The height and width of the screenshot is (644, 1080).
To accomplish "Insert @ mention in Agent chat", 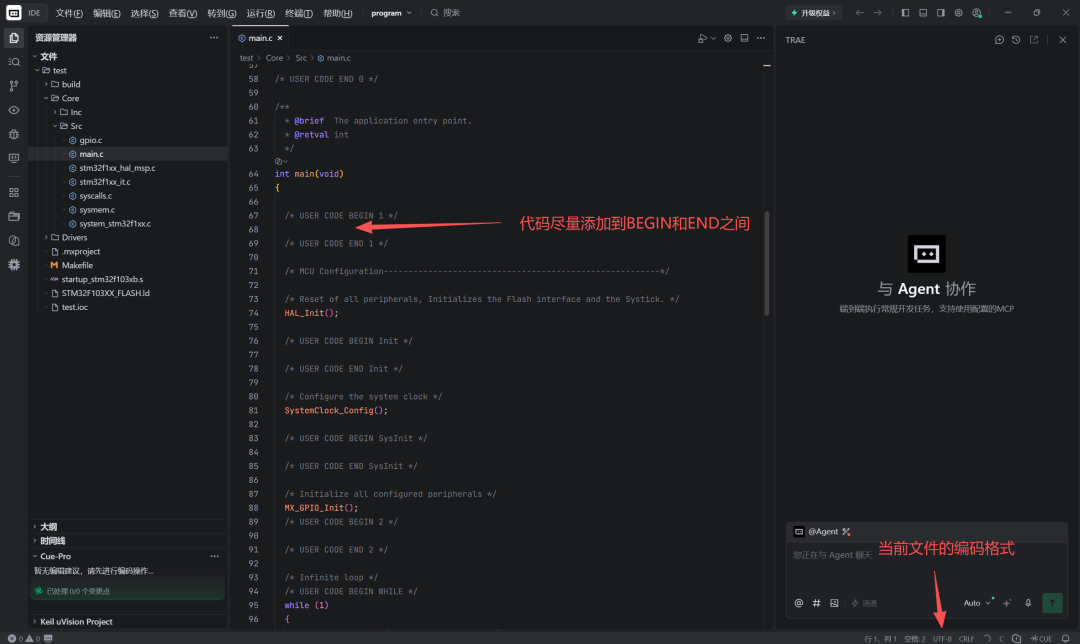I will (x=799, y=603).
